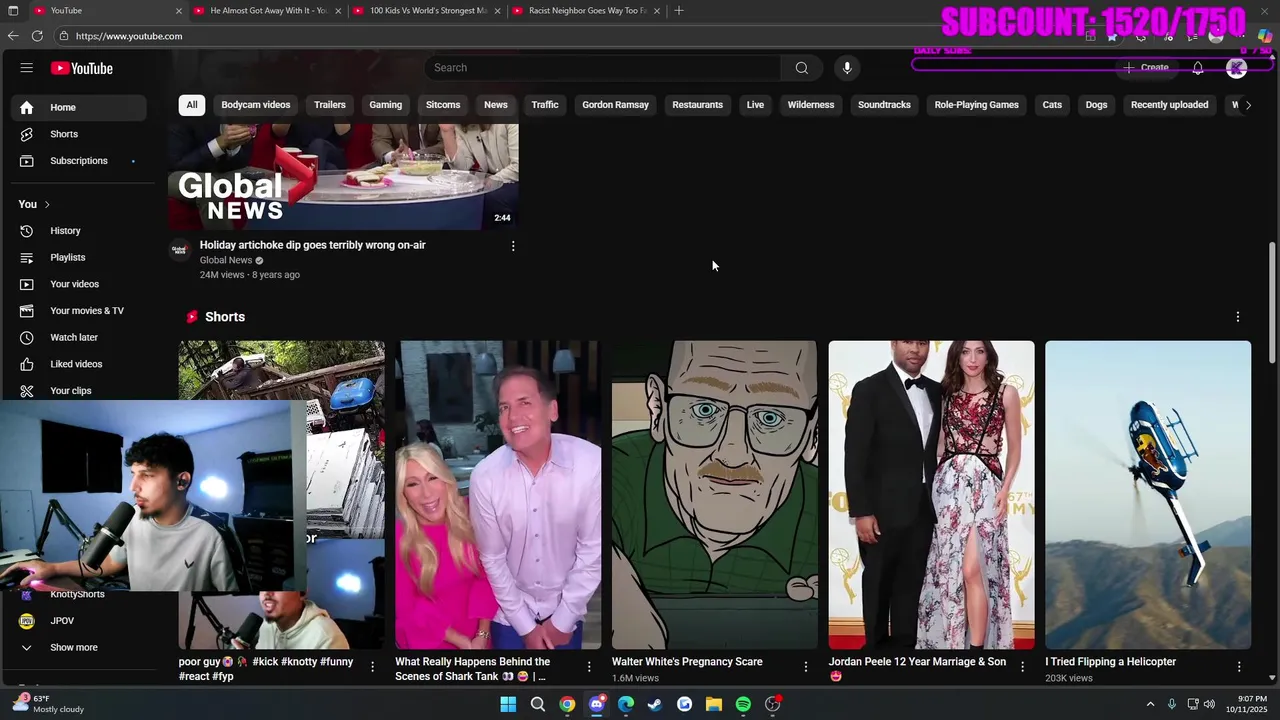Image resolution: width=1280 pixels, height=720 pixels.
Task: Filter by Dogs chip
Action: pyautogui.click(x=1096, y=105)
